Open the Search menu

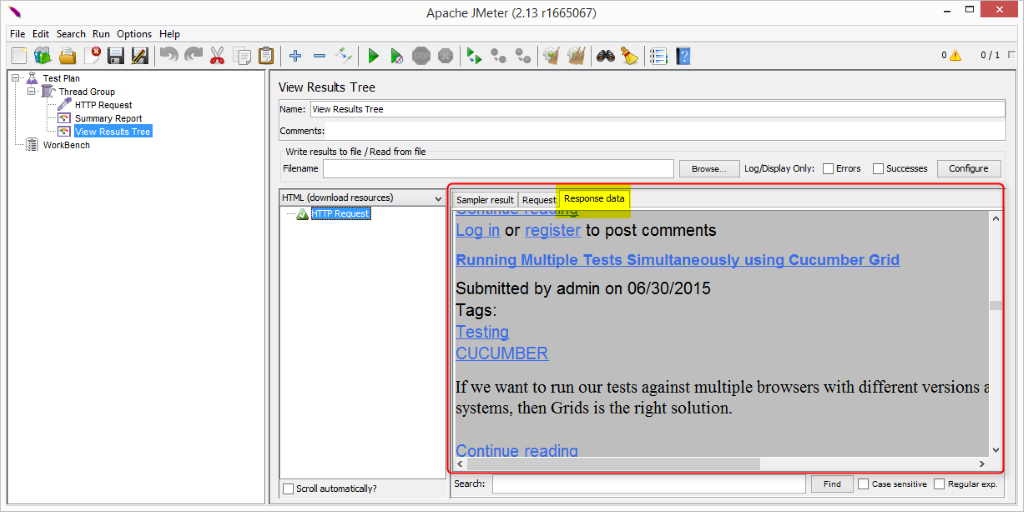[71, 34]
